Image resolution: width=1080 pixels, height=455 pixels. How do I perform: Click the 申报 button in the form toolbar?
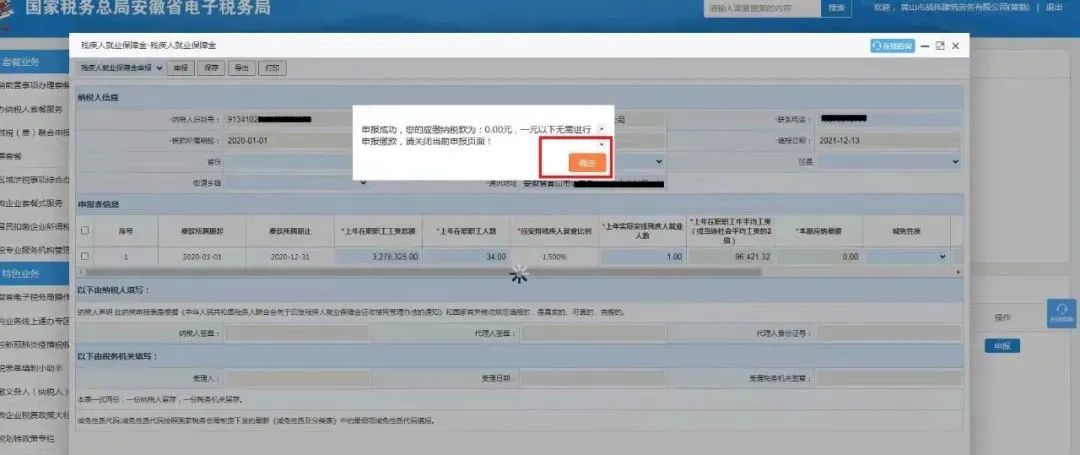click(180, 68)
